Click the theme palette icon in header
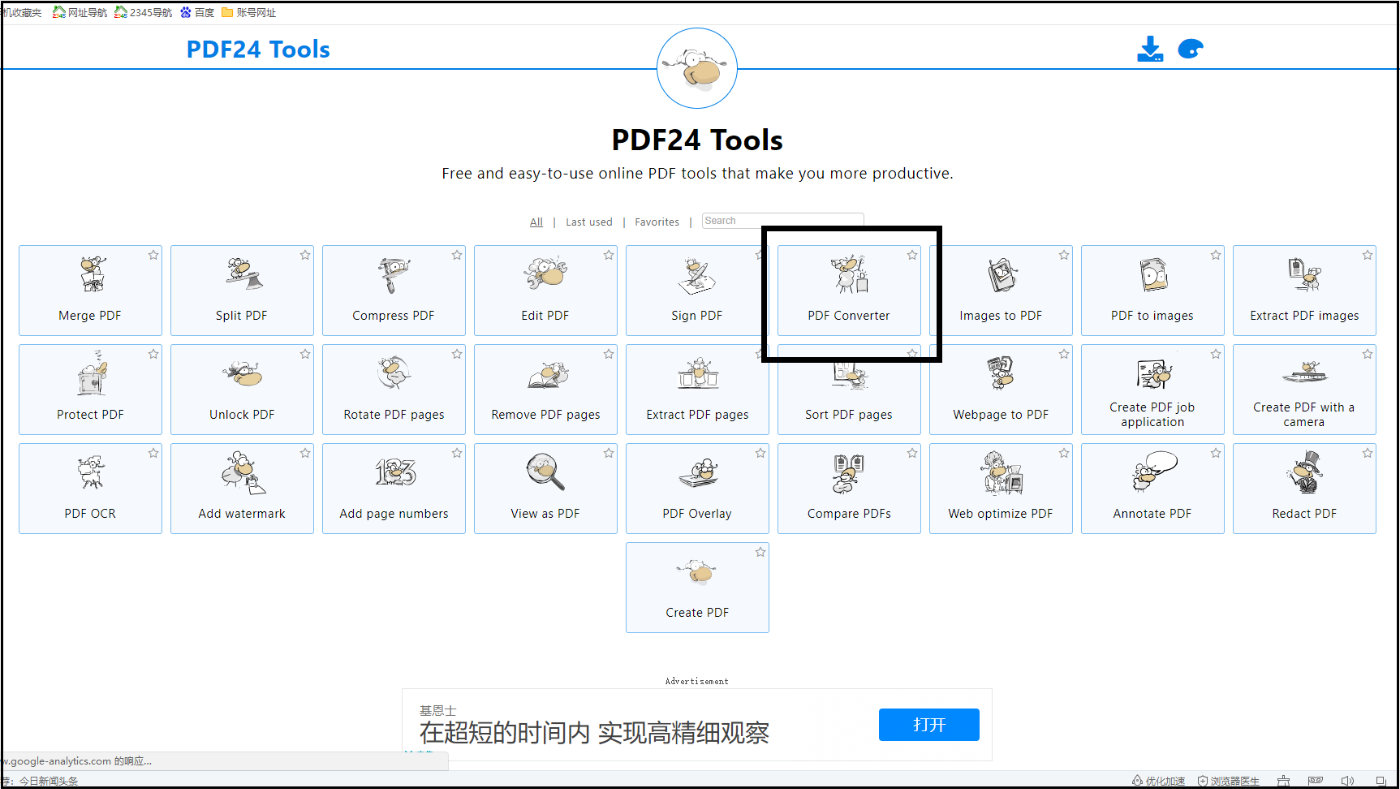 coord(1190,49)
